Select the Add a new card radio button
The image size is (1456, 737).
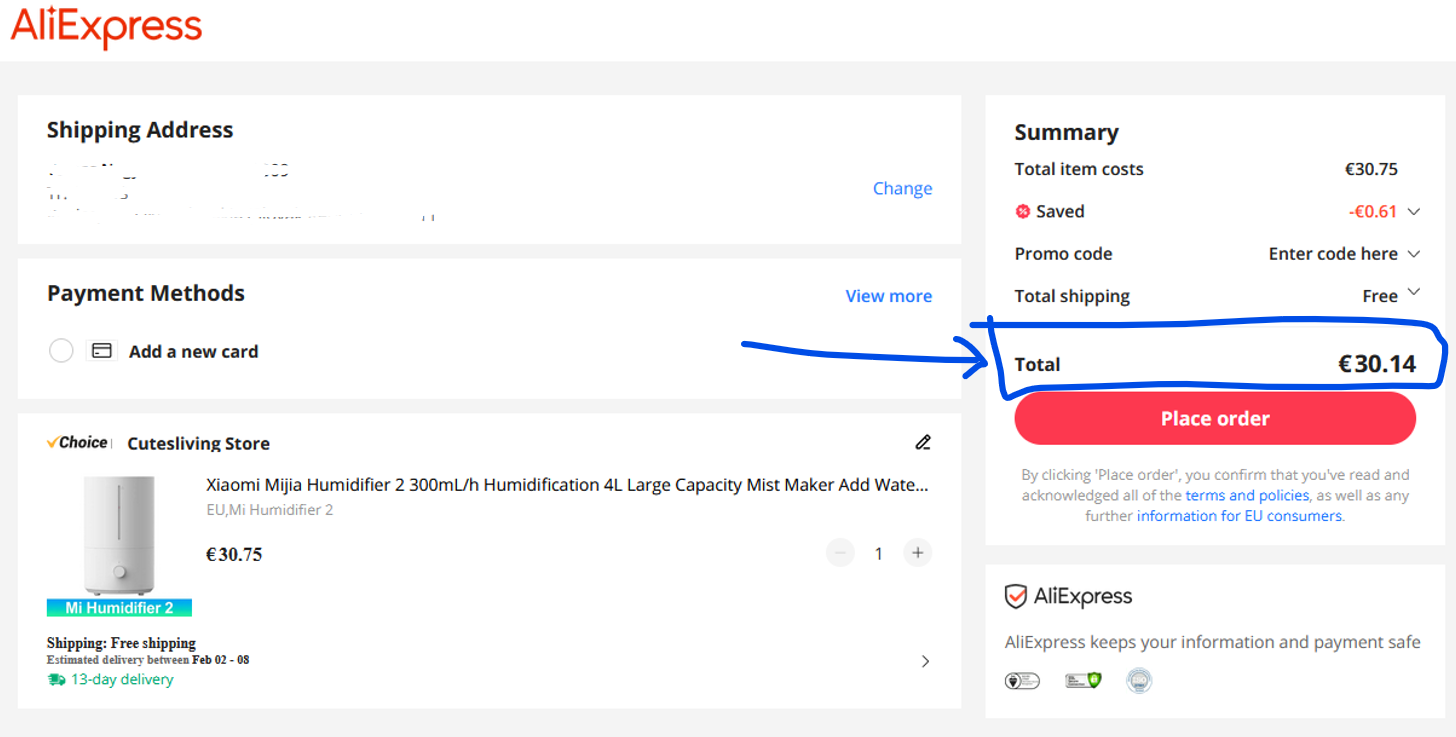pyautogui.click(x=61, y=351)
